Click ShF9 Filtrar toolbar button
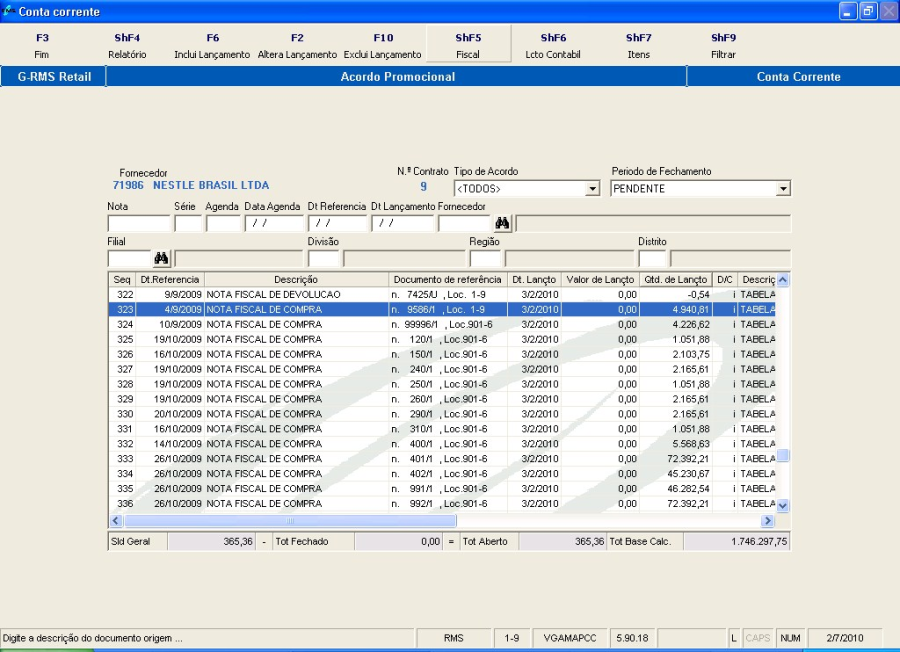The image size is (900, 652). 723,45
